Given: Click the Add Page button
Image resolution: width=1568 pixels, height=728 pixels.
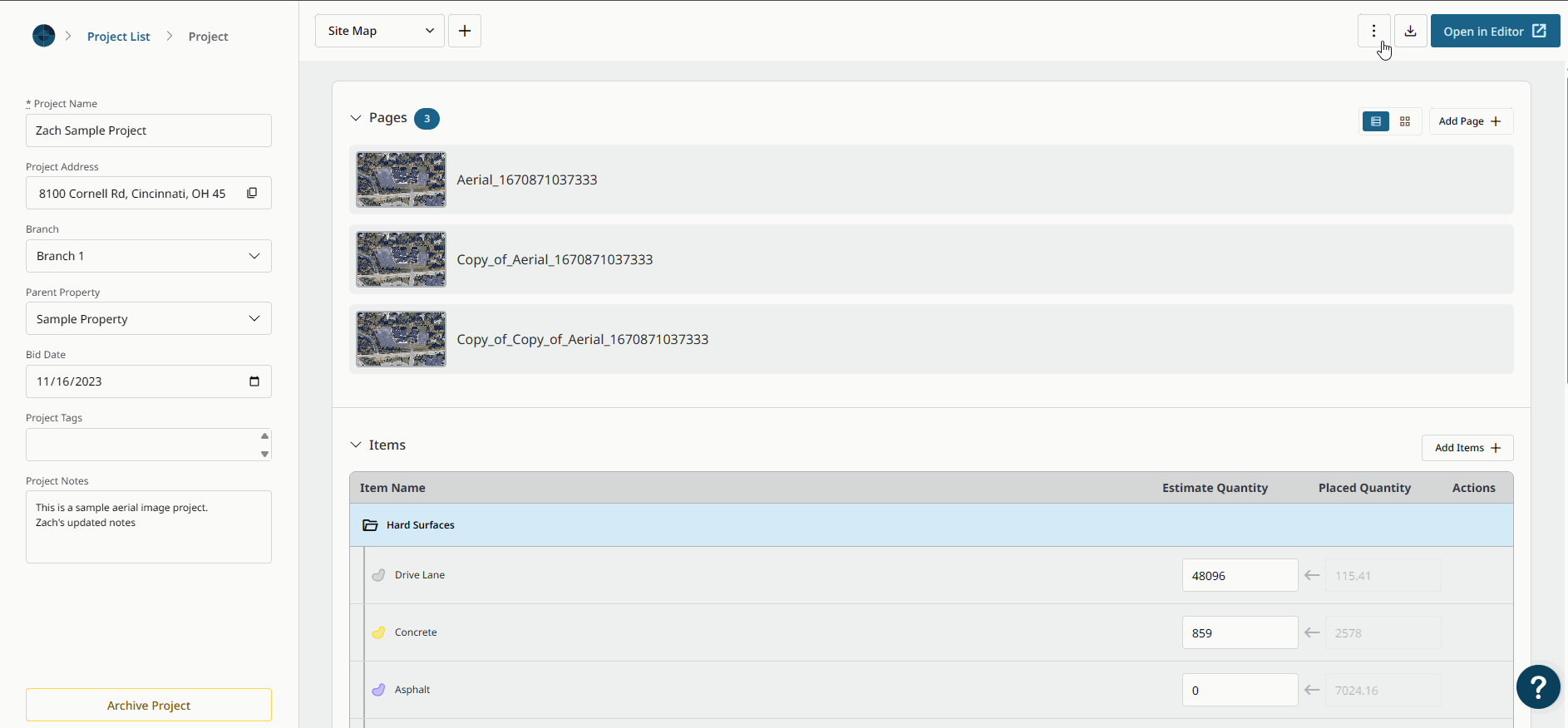Looking at the screenshot, I should tap(1471, 121).
